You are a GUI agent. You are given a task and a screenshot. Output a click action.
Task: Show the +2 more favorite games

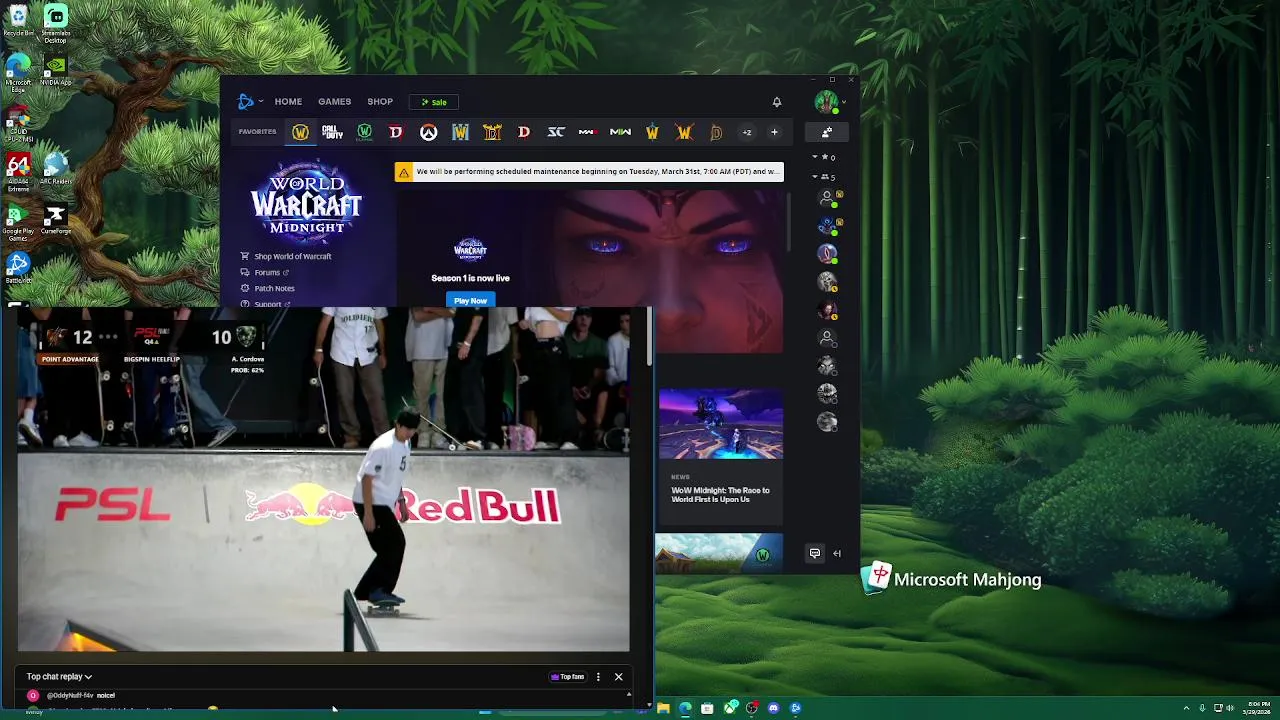tap(746, 132)
